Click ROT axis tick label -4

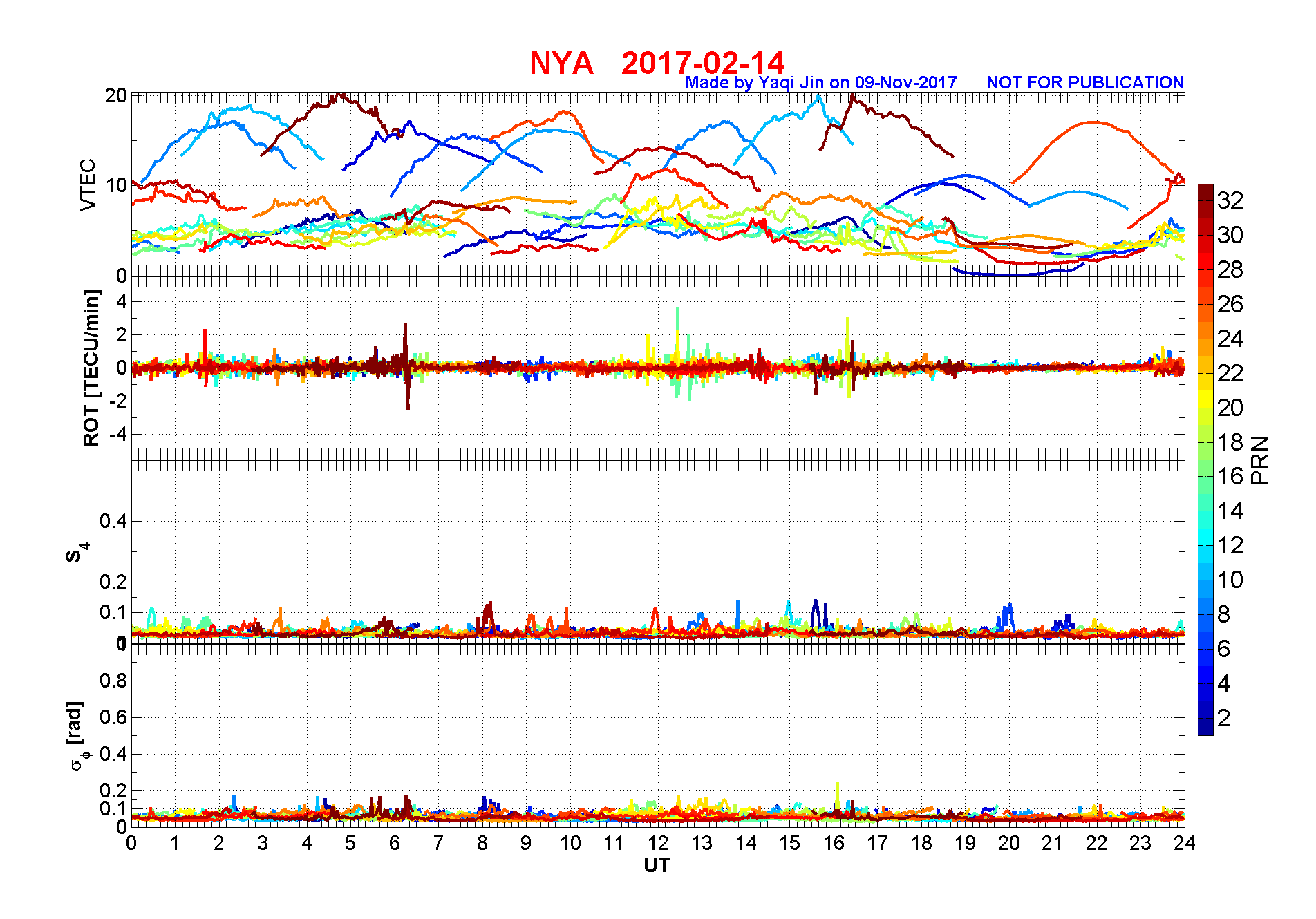[117, 435]
